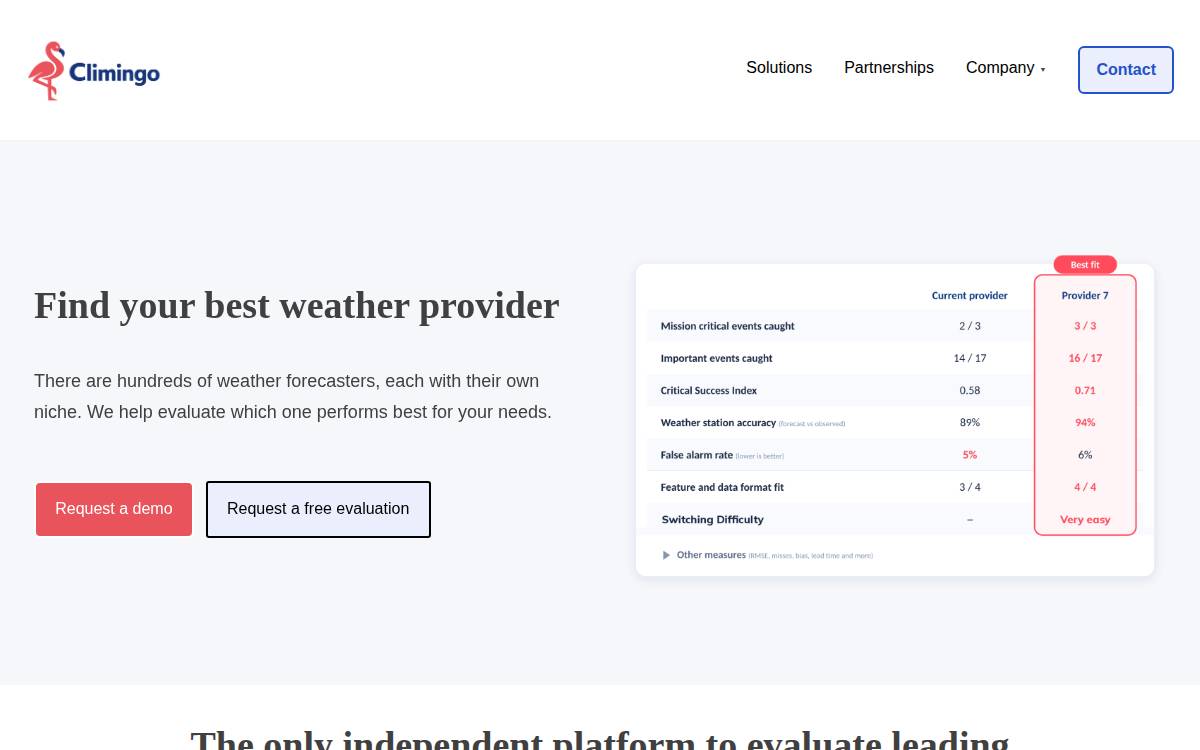Image resolution: width=1200 pixels, height=750 pixels.
Task: Click the 0.58 current provider value
Action: pos(970,390)
